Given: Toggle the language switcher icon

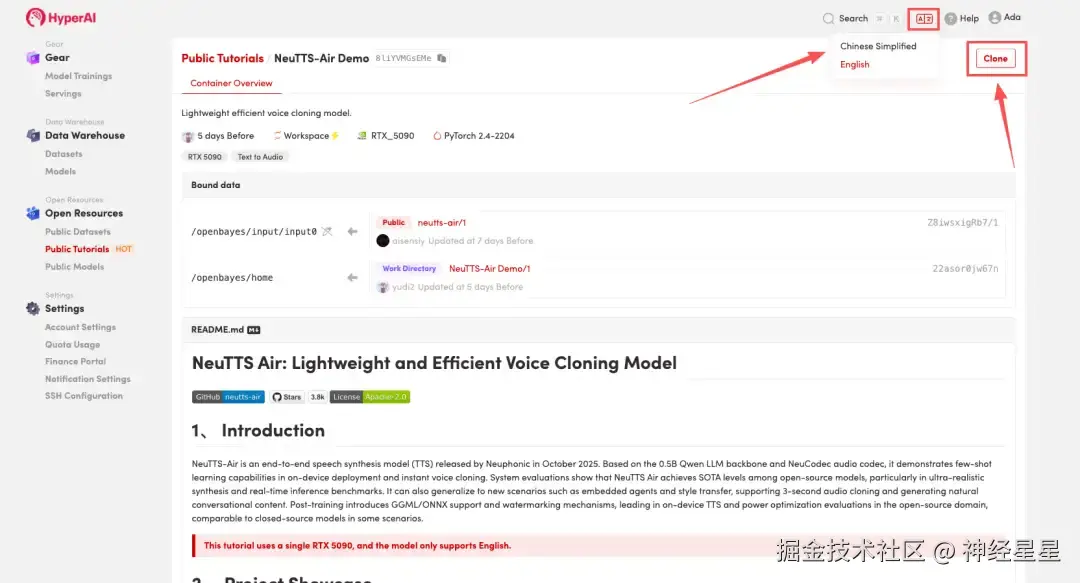Looking at the screenshot, I should 924,19.
